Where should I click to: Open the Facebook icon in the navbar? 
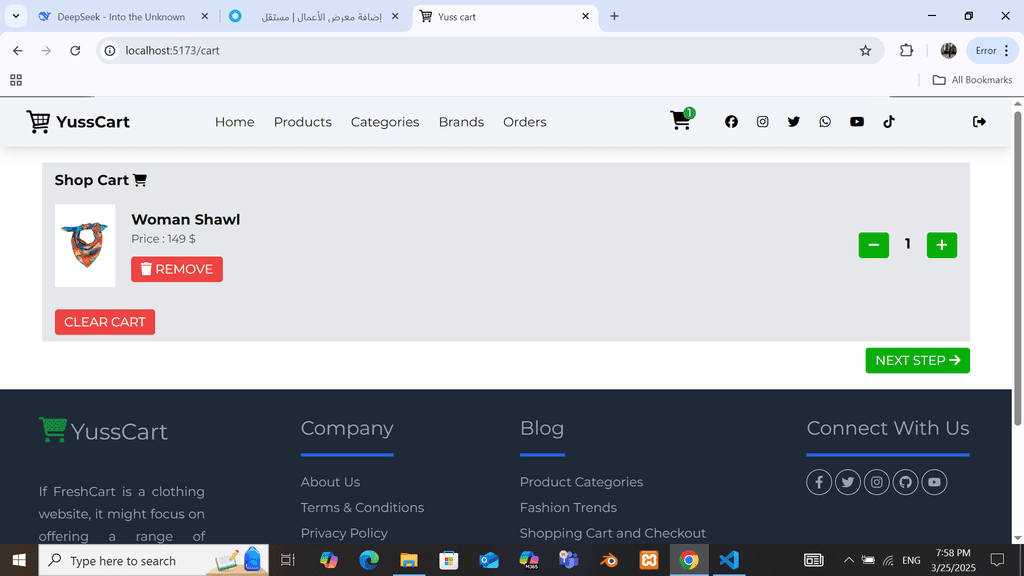coord(731,121)
